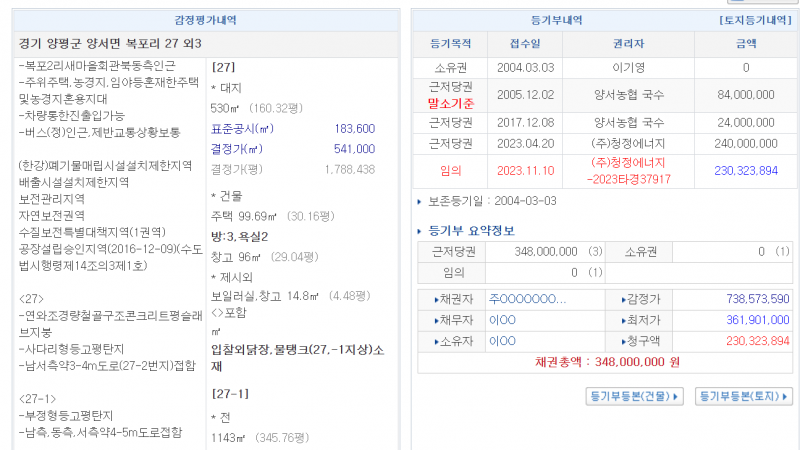Click the 등기부등본(토지) button
The width and height of the screenshot is (800, 450).
[743, 397]
